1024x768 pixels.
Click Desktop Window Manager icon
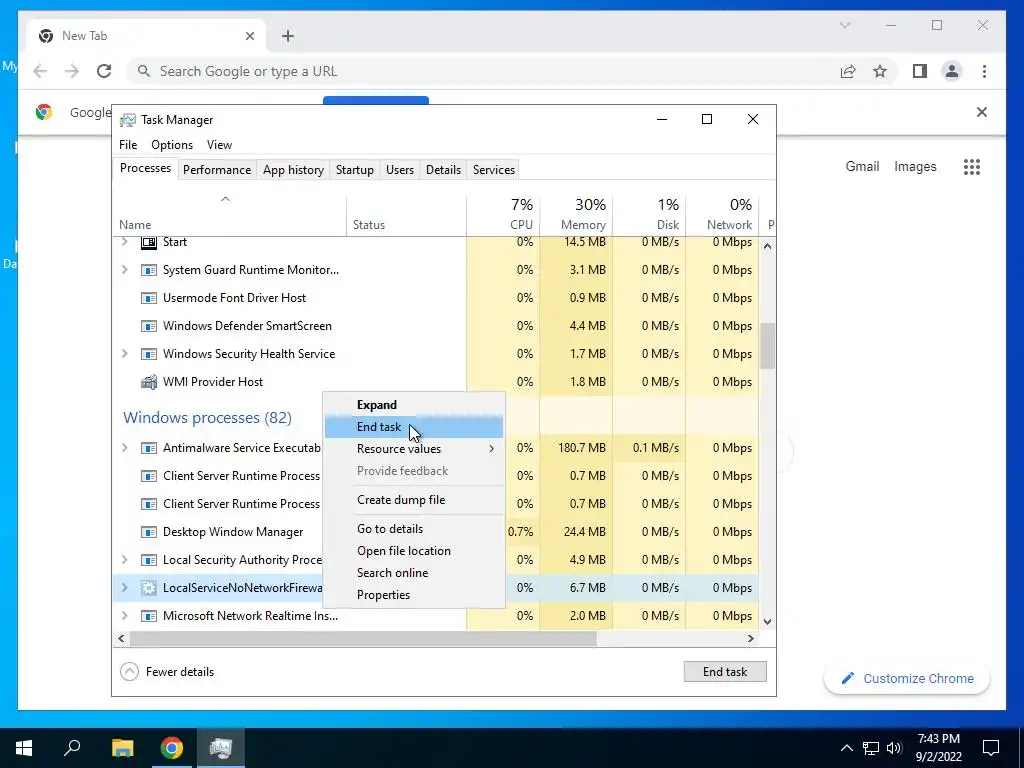(149, 532)
